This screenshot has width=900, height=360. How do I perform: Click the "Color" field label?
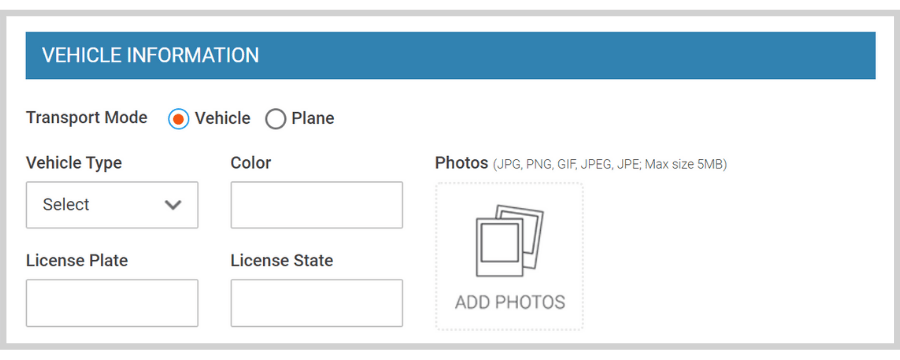tap(251, 163)
